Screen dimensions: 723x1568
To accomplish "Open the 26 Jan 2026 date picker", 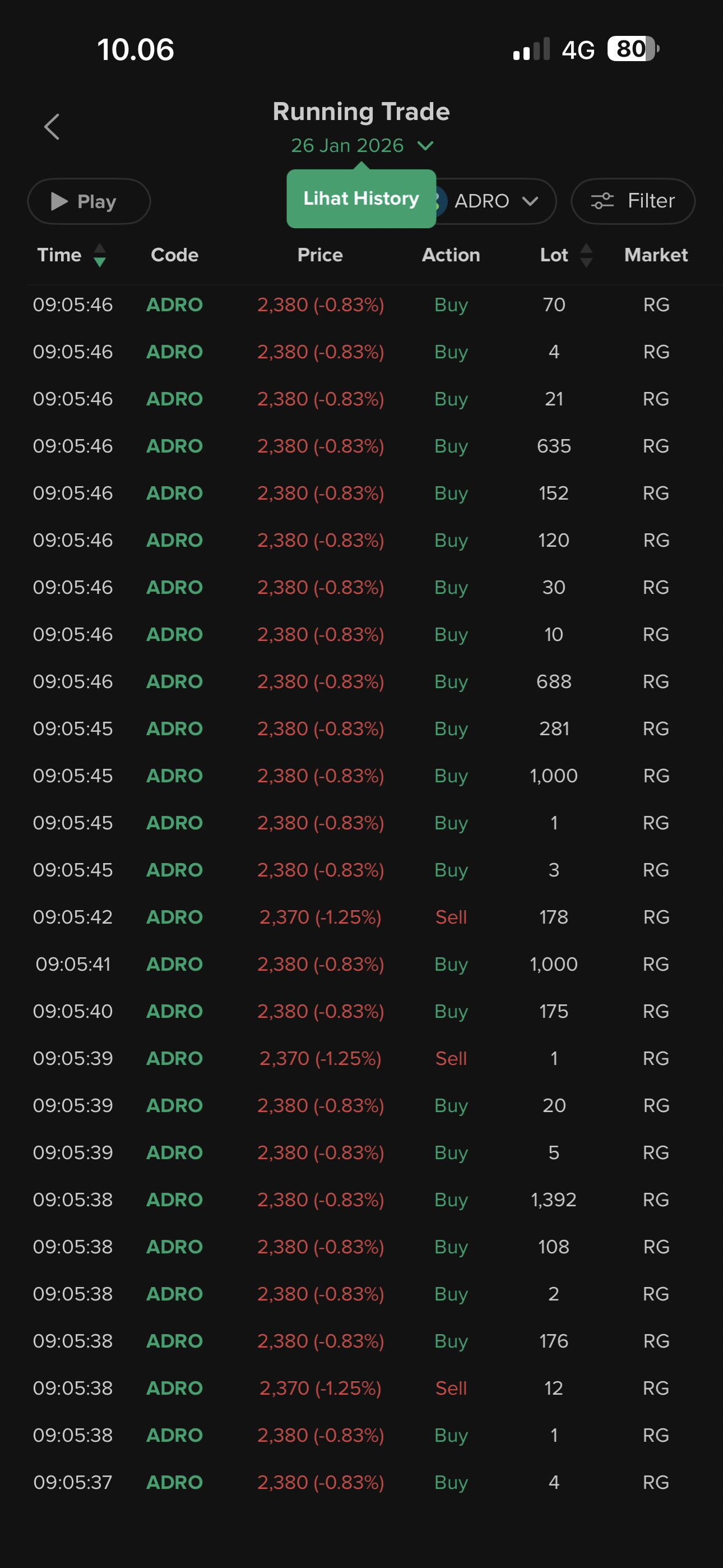I will (x=361, y=145).
